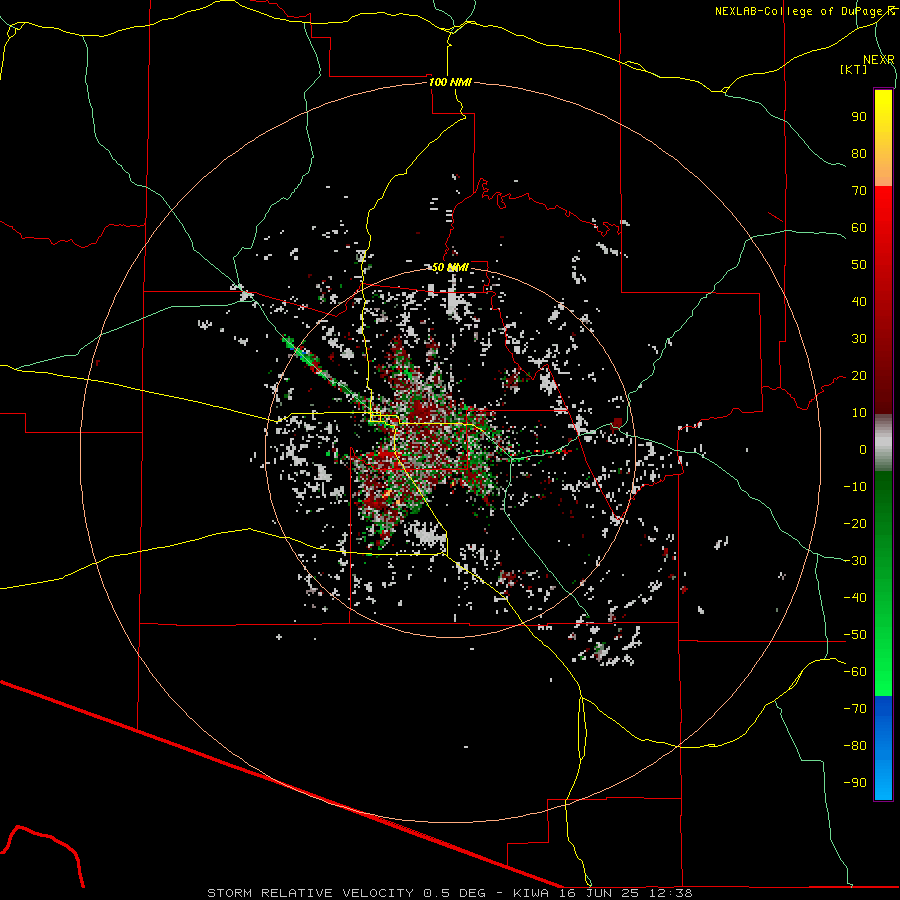Click the 70 value on the scale
Image resolution: width=900 pixels, height=900 pixels.
click(x=859, y=191)
